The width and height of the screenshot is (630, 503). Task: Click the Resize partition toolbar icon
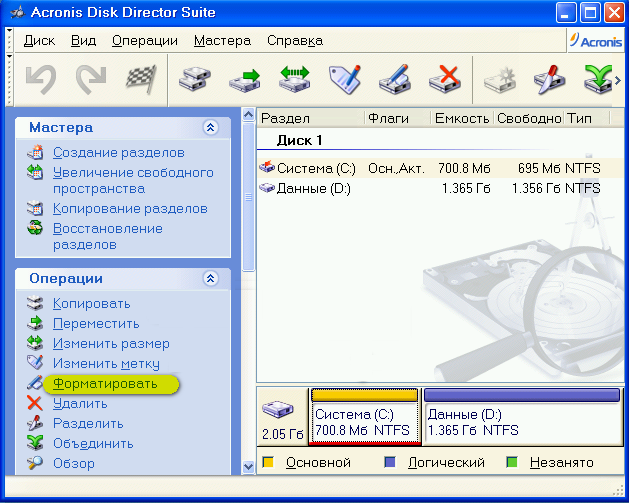[295, 80]
